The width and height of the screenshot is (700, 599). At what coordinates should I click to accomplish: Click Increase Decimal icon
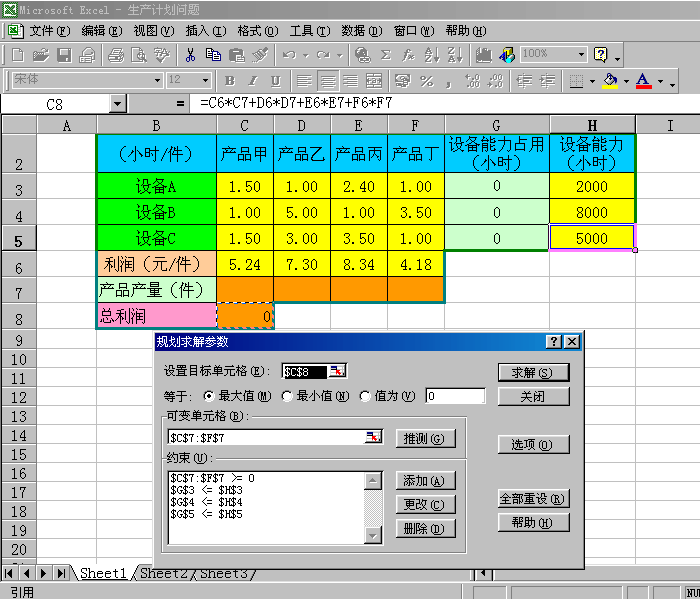pos(472,81)
